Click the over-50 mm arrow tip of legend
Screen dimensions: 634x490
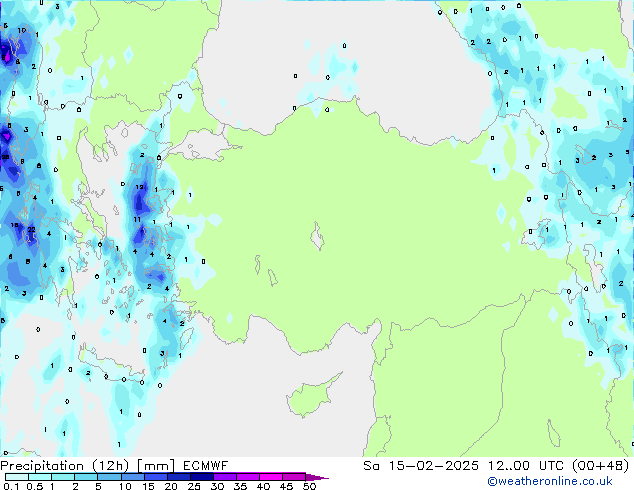tap(317, 477)
